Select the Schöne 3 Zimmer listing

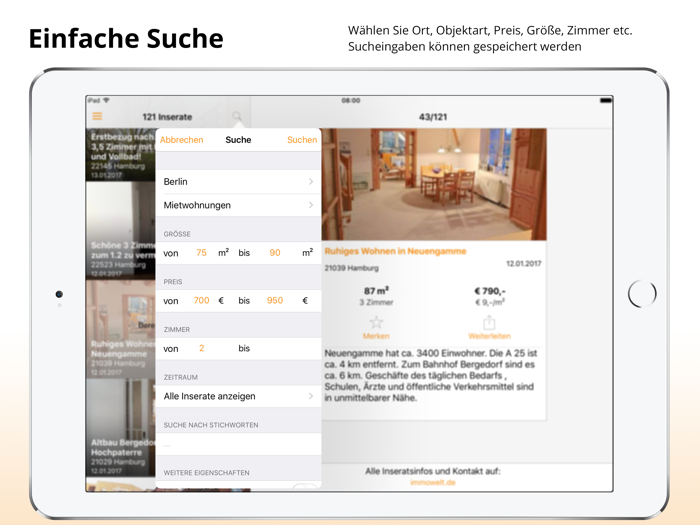pos(121,230)
